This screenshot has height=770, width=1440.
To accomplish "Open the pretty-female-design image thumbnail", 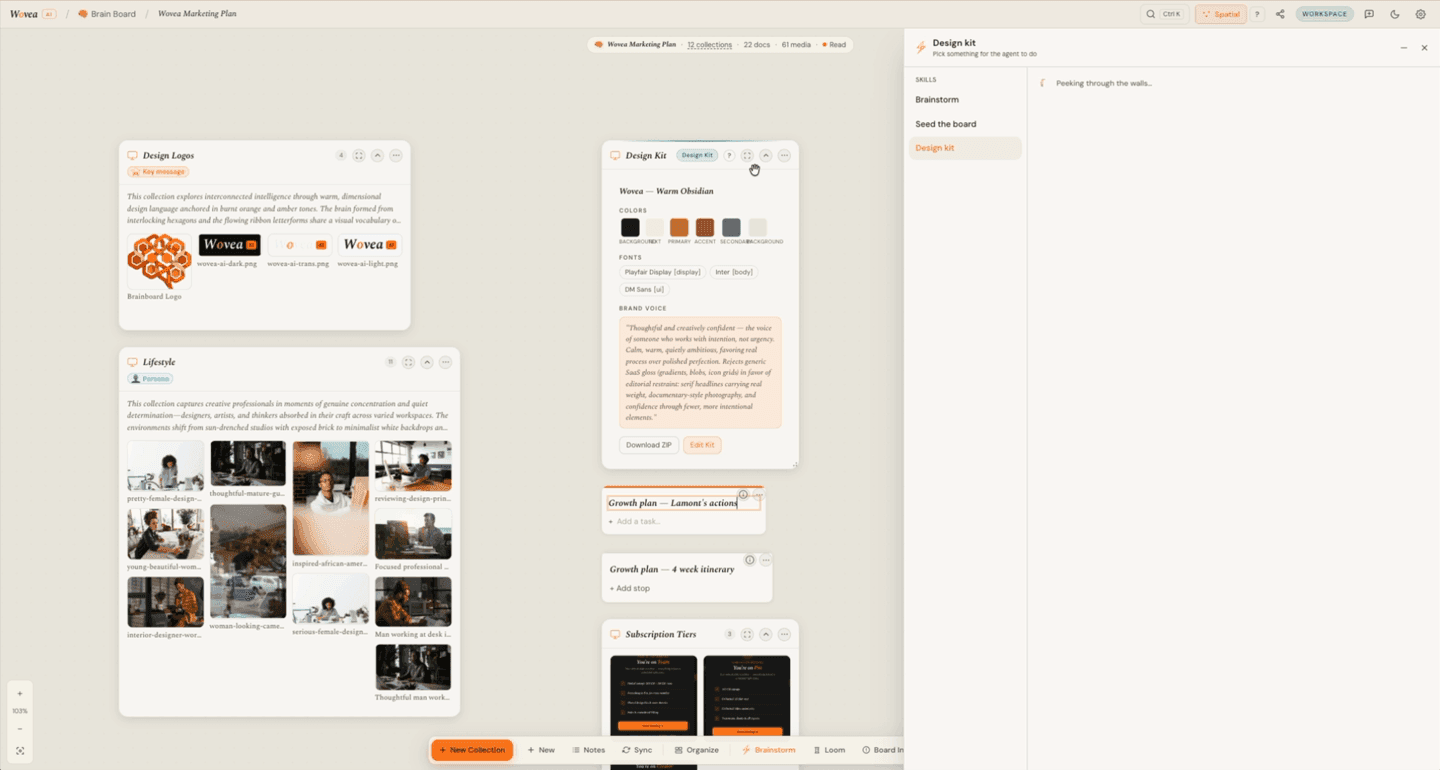I will (x=165, y=466).
